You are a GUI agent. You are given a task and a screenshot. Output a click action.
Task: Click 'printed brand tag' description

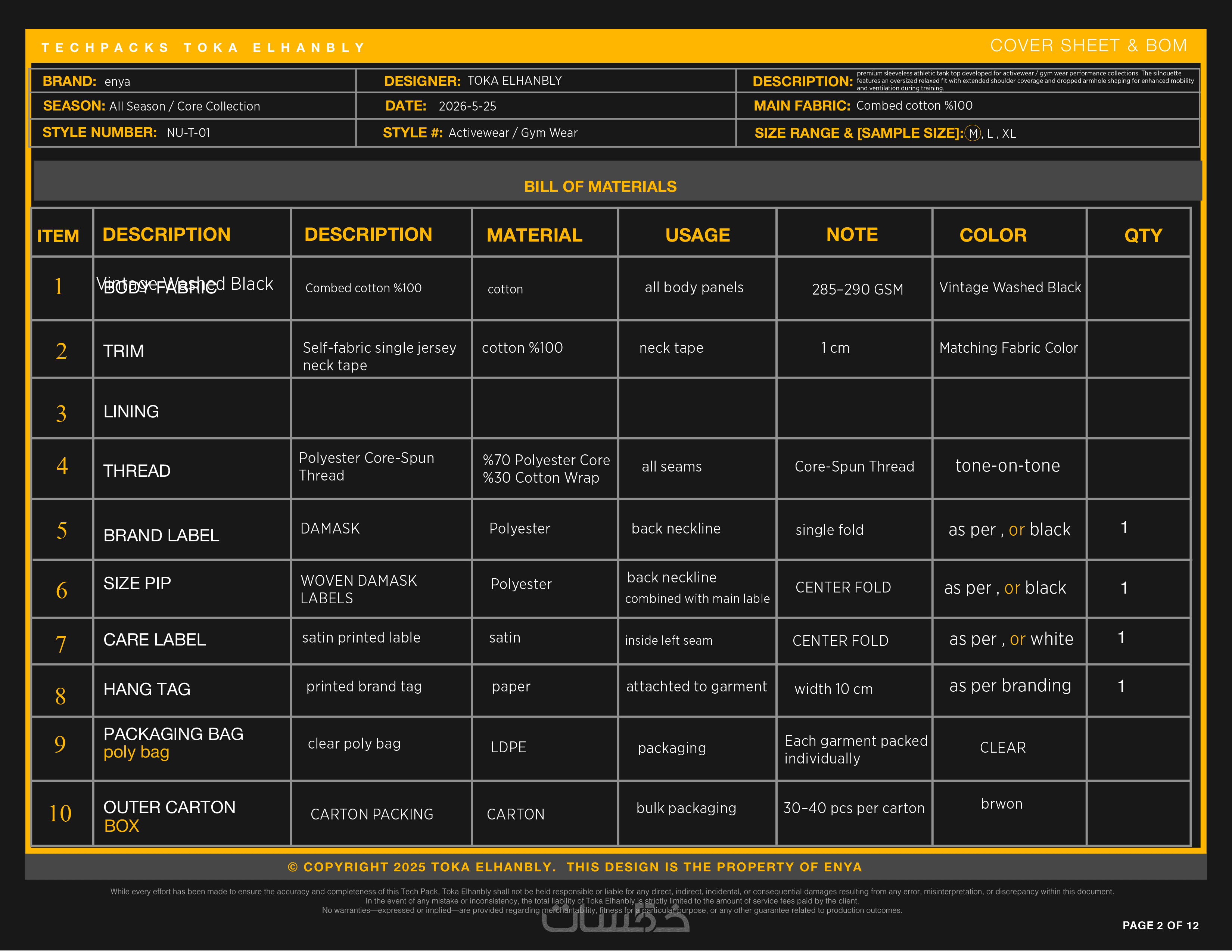[x=364, y=686]
